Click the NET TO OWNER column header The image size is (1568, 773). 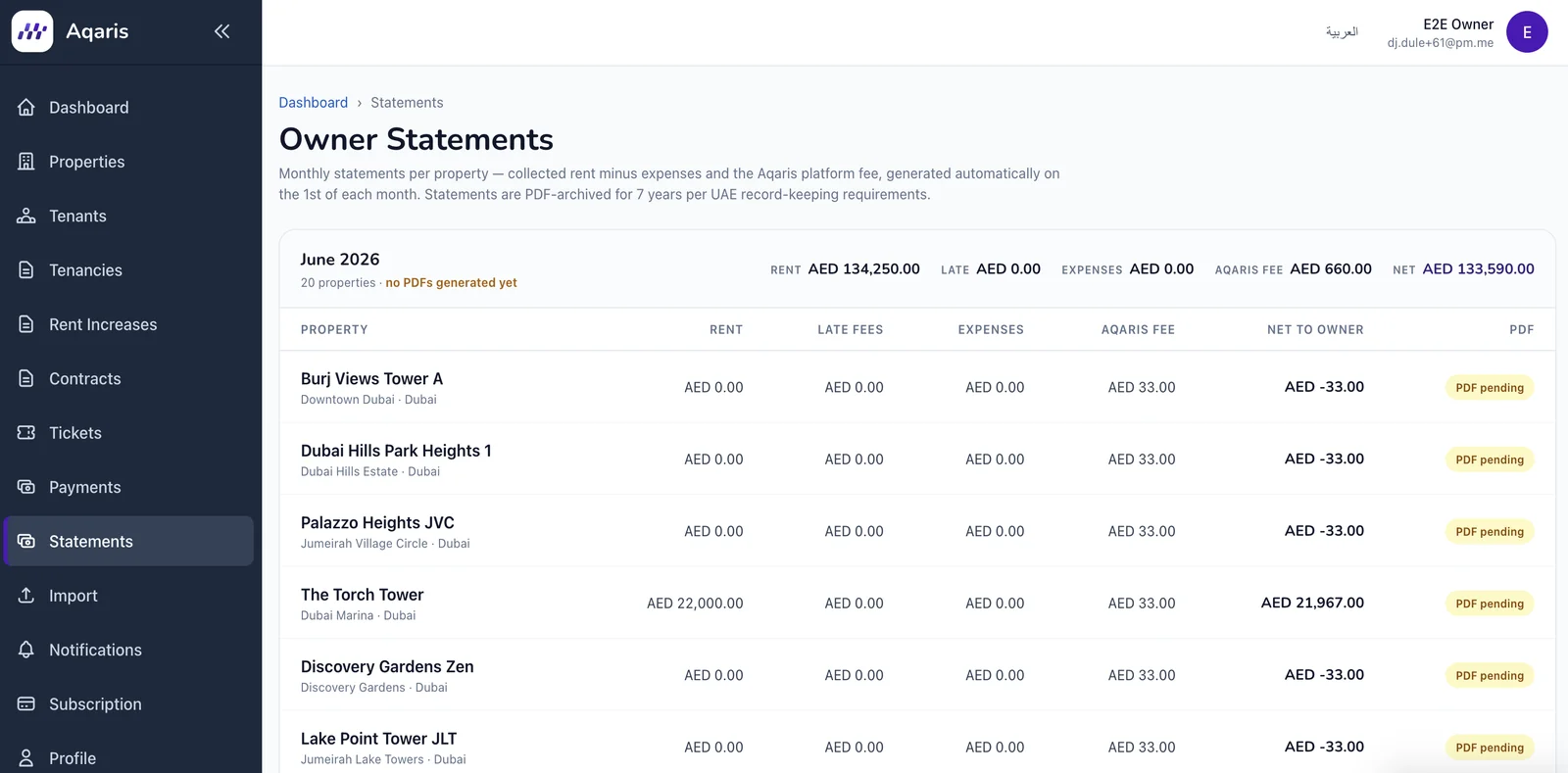point(1315,329)
